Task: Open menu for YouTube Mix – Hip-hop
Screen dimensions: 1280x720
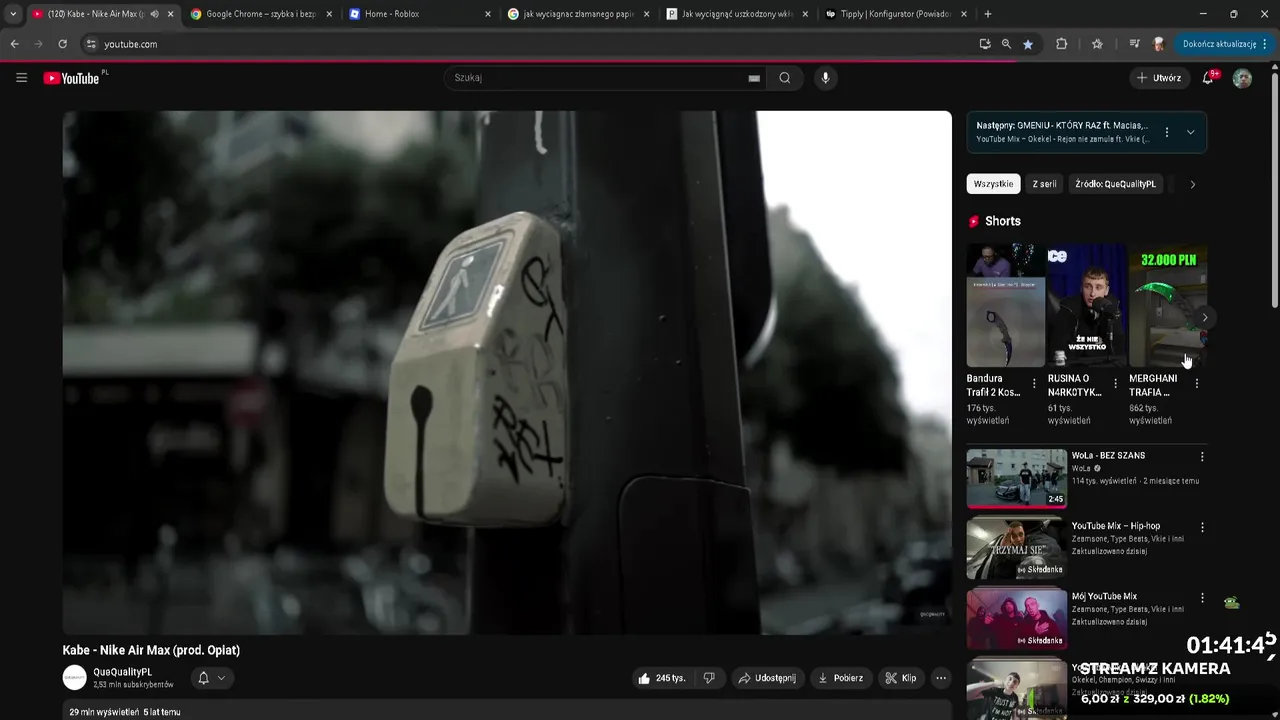Action: tap(1202, 527)
